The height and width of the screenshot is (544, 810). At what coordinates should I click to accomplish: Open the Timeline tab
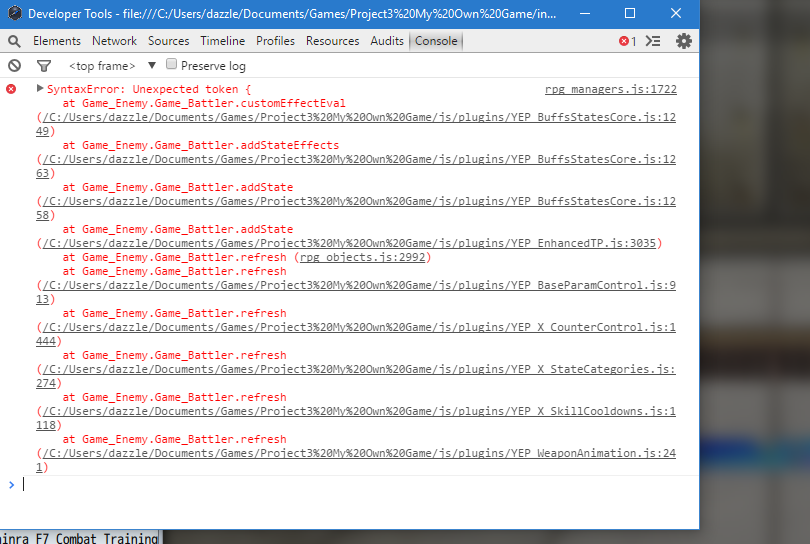223,41
